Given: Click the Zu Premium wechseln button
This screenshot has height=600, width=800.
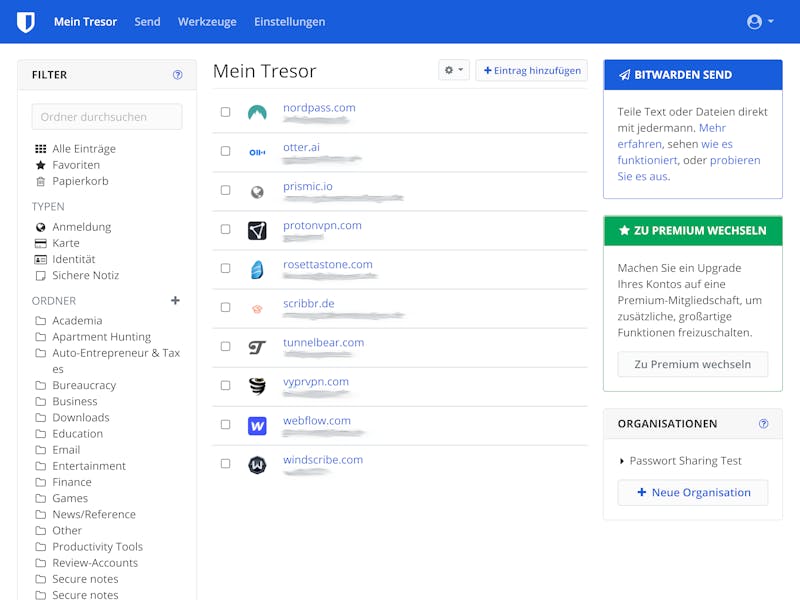Looking at the screenshot, I should [692, 364].
